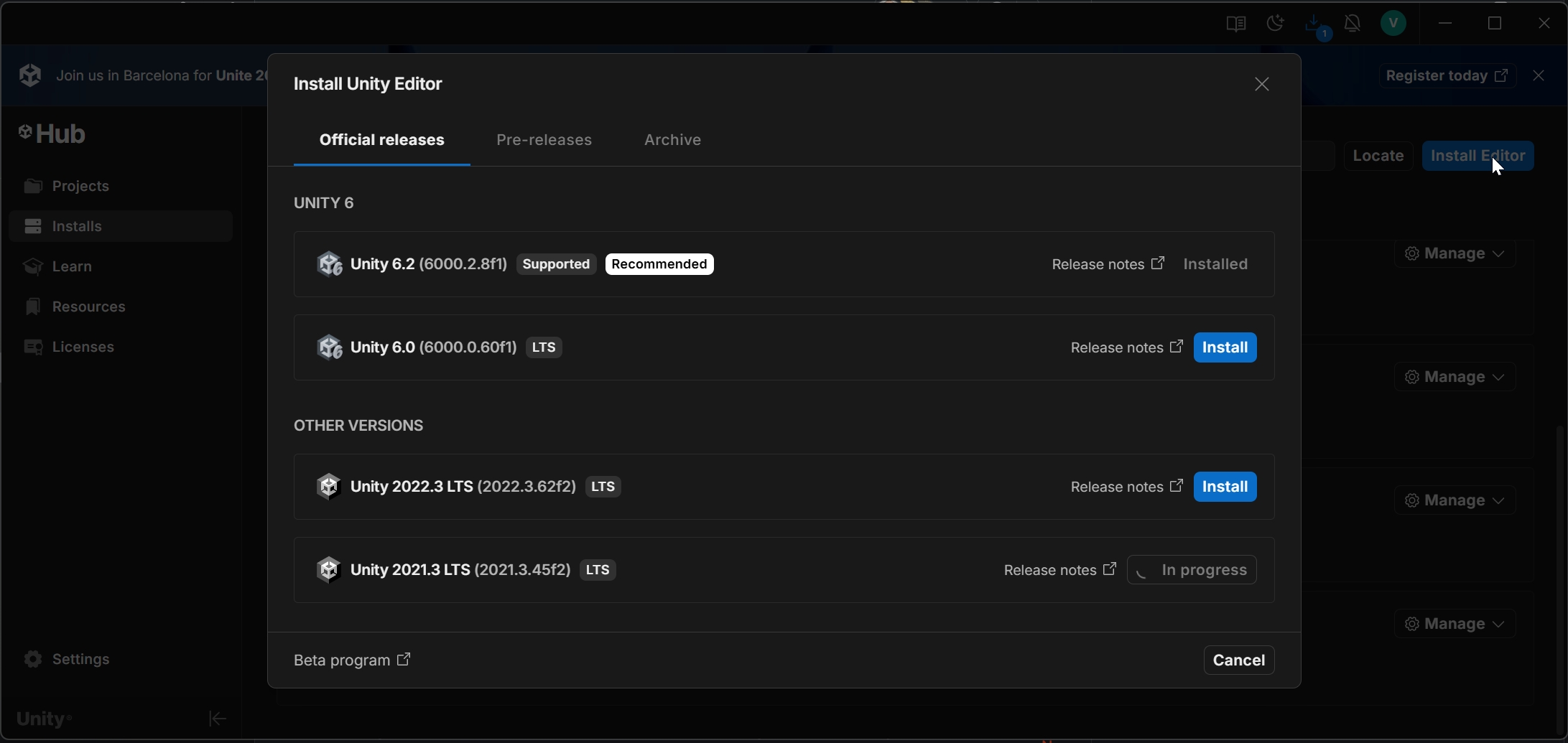Viewport: 1568px width, 743px height.
Task: Expand the first Manage dropdown
Action: click(1455, 253)
